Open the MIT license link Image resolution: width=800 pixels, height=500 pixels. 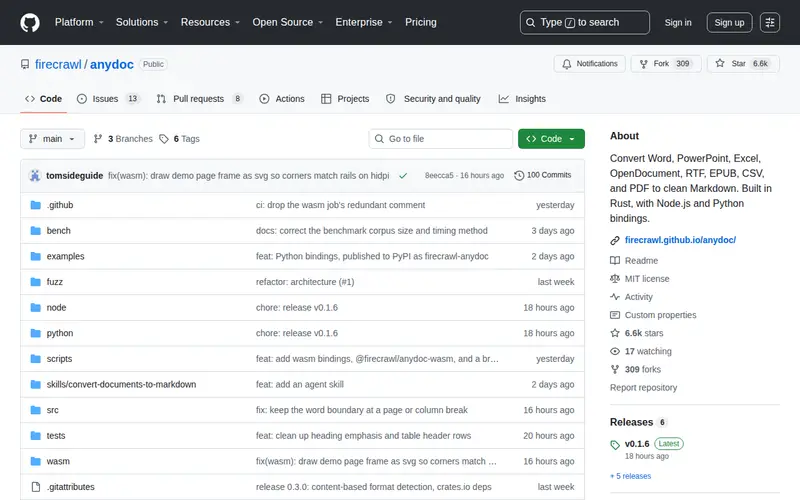click(x=640, y=279)
